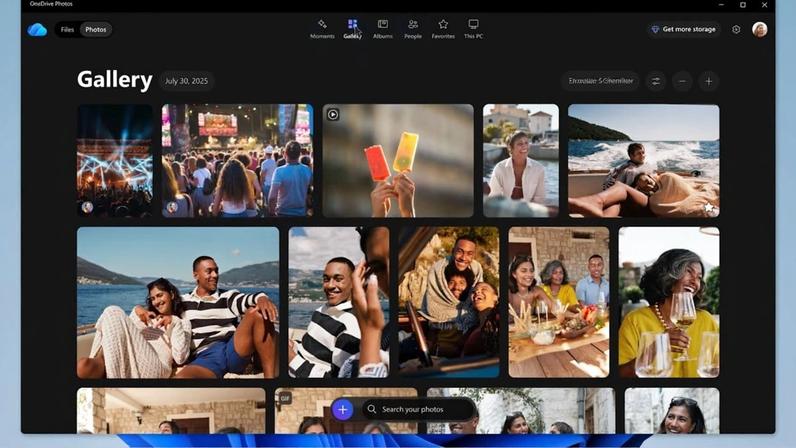Go to the Albums tab

(x=383, y=29)
